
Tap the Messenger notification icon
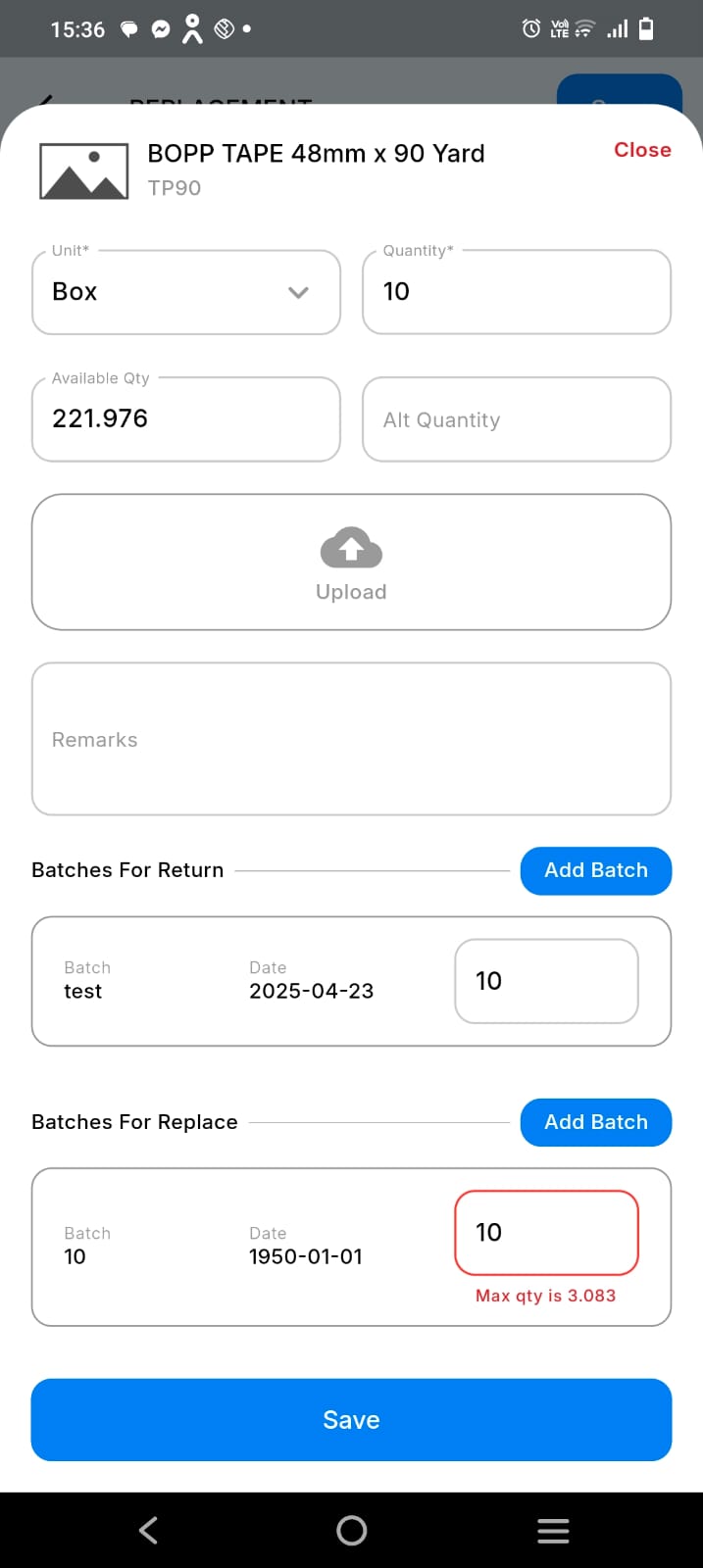tap(161, 29)
